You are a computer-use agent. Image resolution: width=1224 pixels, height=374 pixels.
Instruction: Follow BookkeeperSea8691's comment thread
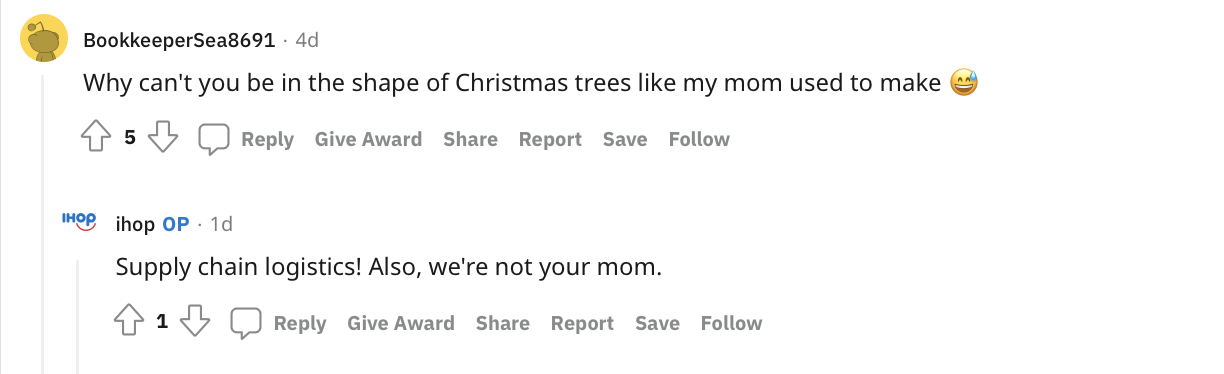(699, 139)
